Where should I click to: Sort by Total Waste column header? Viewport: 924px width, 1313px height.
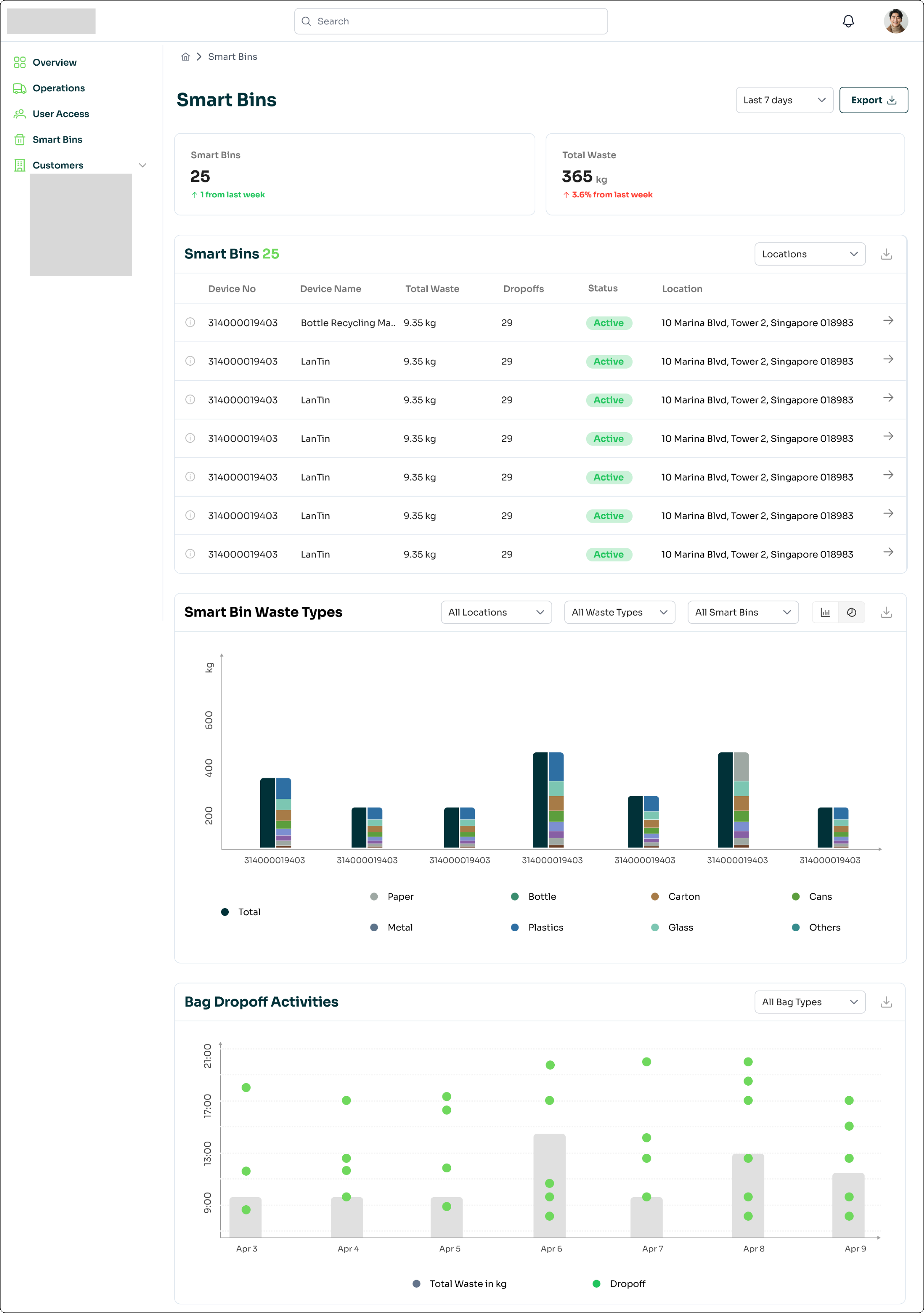[x=432, y=289]
